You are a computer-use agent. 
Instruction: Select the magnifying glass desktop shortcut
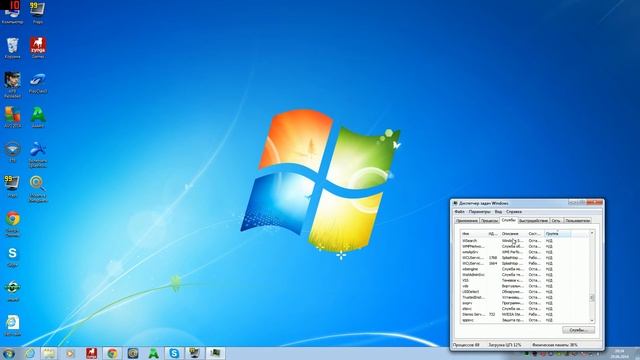[x=38, y=189]
